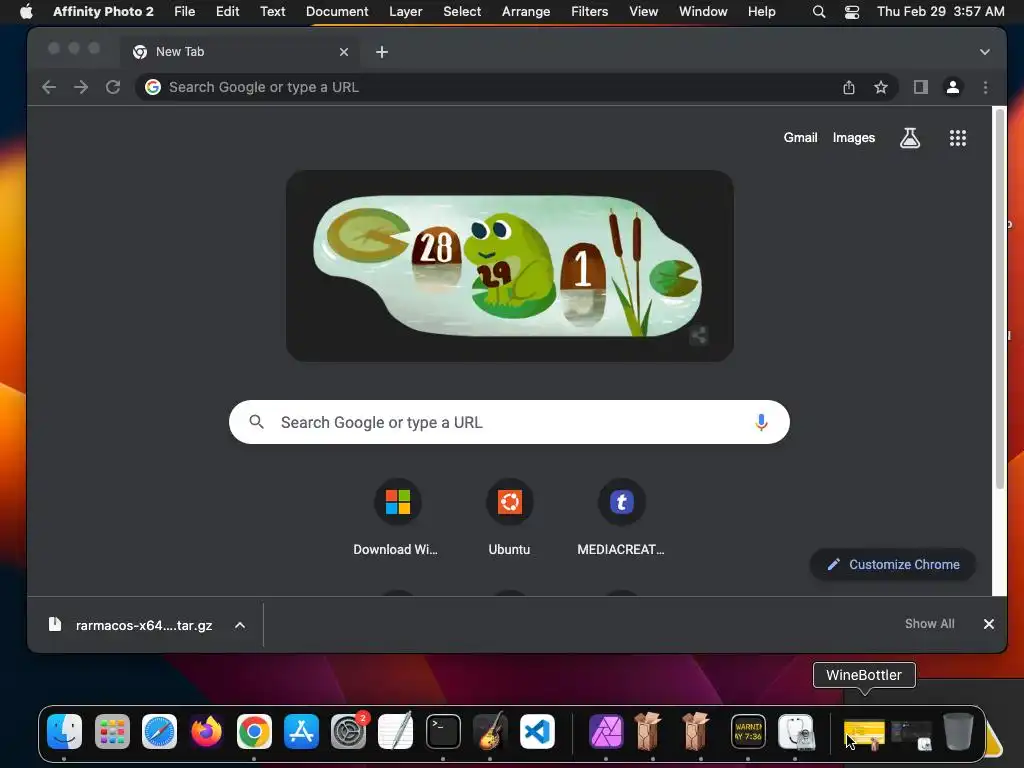Open Spotlight search in the menu bar

819,12
